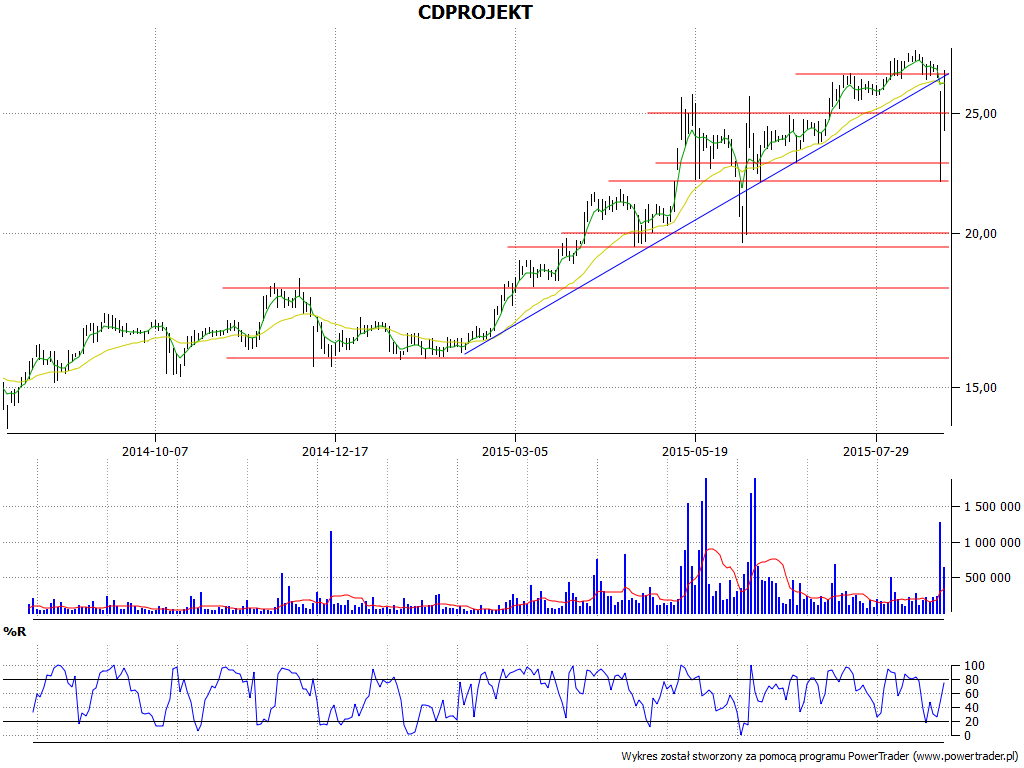Click the CDPROJEKT chart title

(475, 12)
